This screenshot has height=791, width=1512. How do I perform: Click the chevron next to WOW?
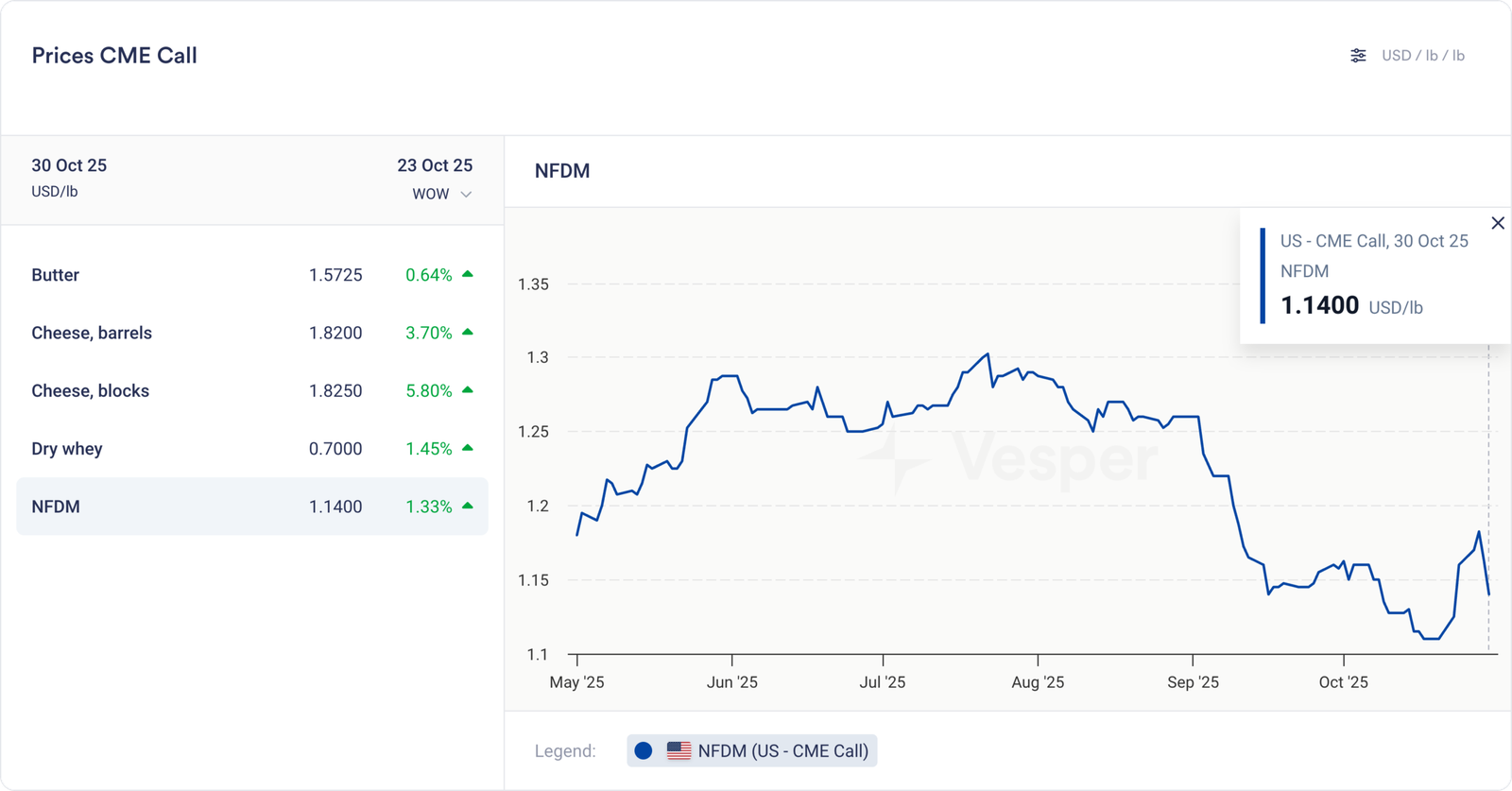tap(466, 195)
